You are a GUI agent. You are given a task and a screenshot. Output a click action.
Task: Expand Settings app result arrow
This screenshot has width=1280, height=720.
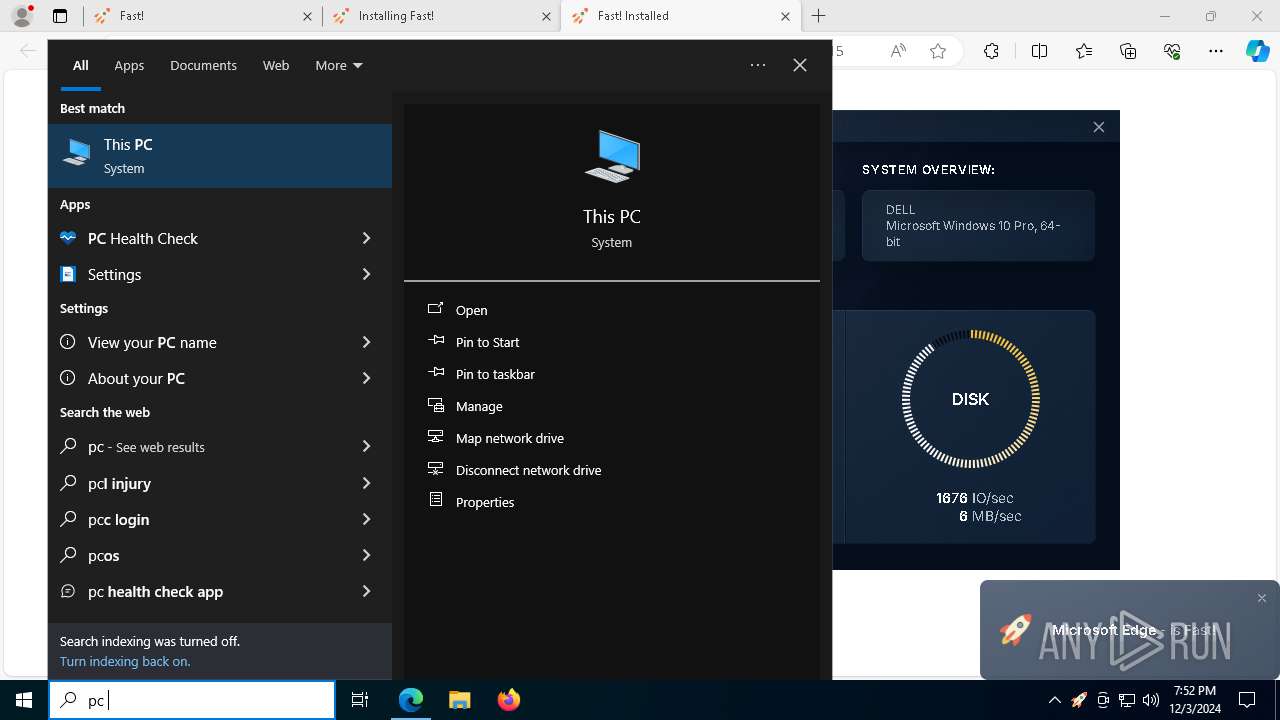pos(366,274)
